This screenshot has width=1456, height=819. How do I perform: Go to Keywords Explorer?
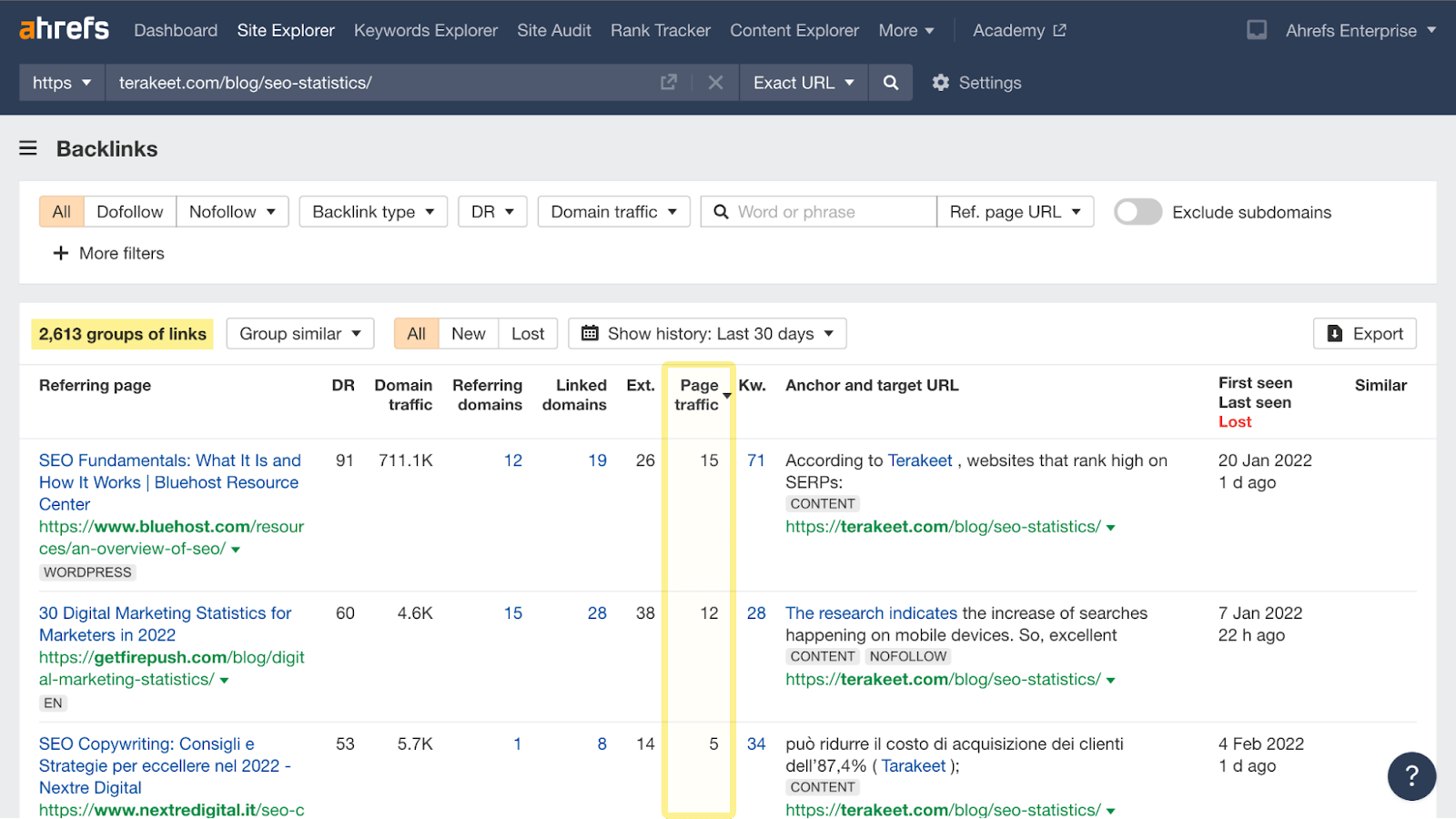tap(425, 30)
